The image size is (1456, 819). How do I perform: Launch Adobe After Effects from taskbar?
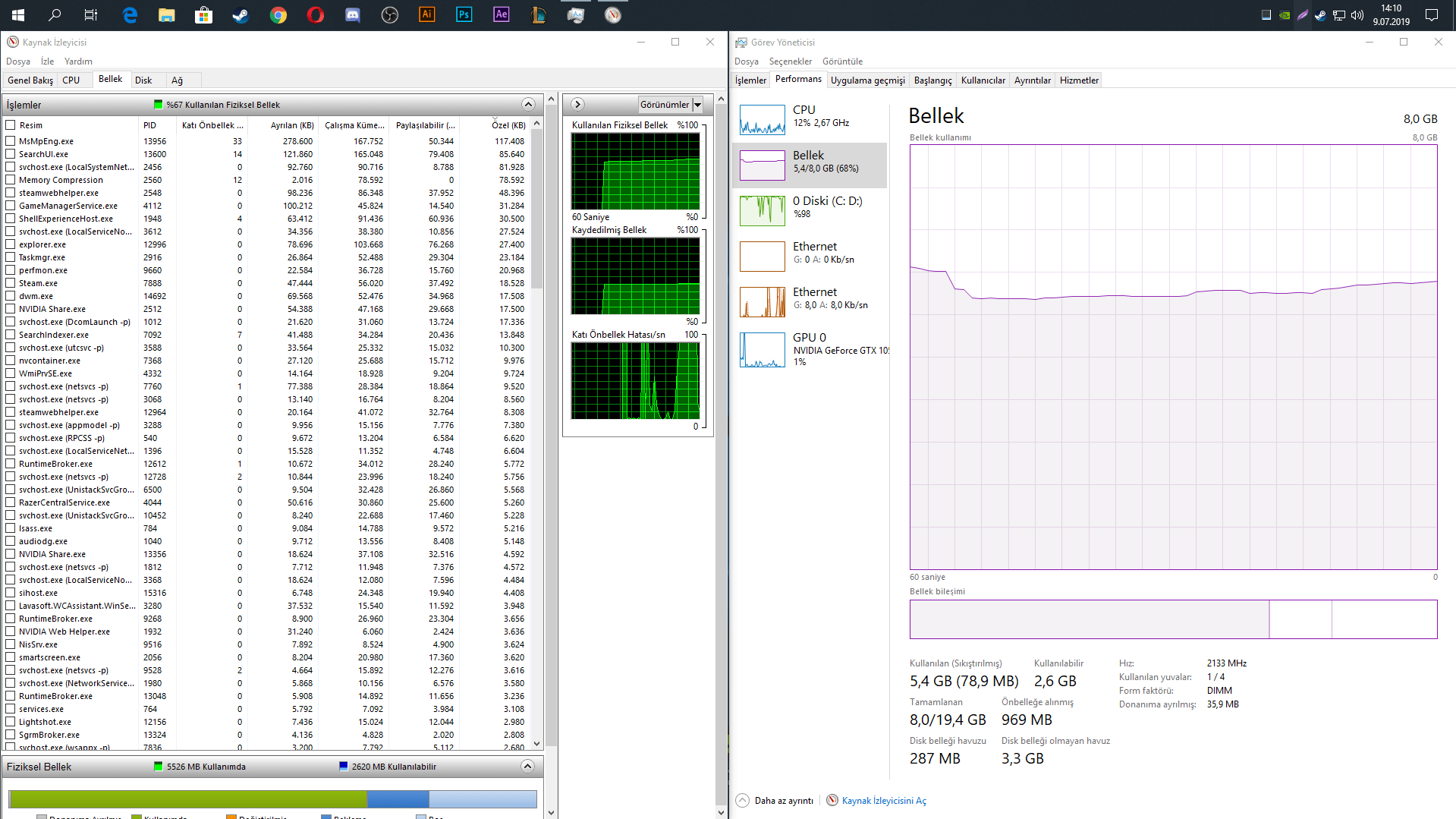(502, 15)
